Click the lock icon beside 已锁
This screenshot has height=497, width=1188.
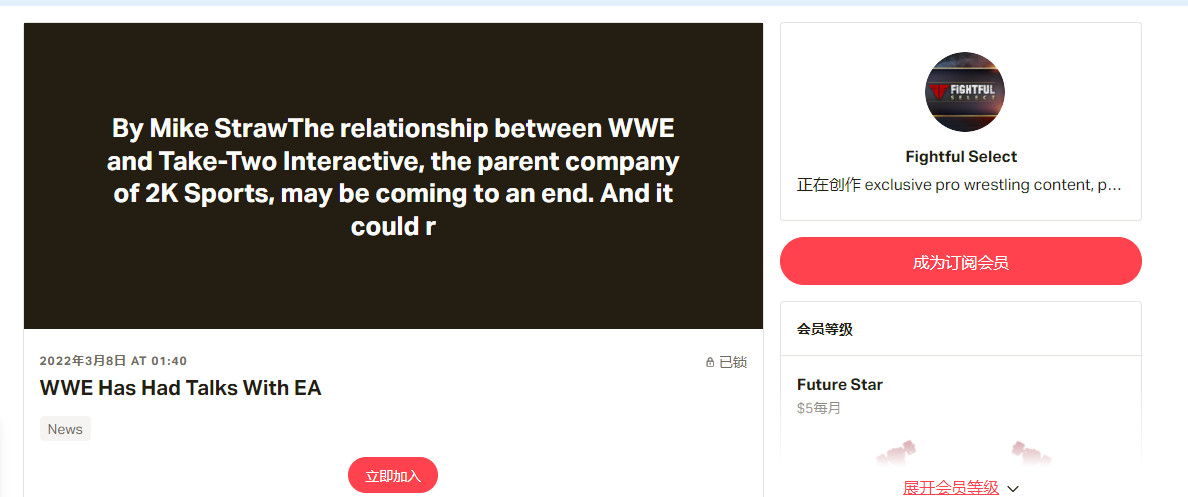coord(710,363)
